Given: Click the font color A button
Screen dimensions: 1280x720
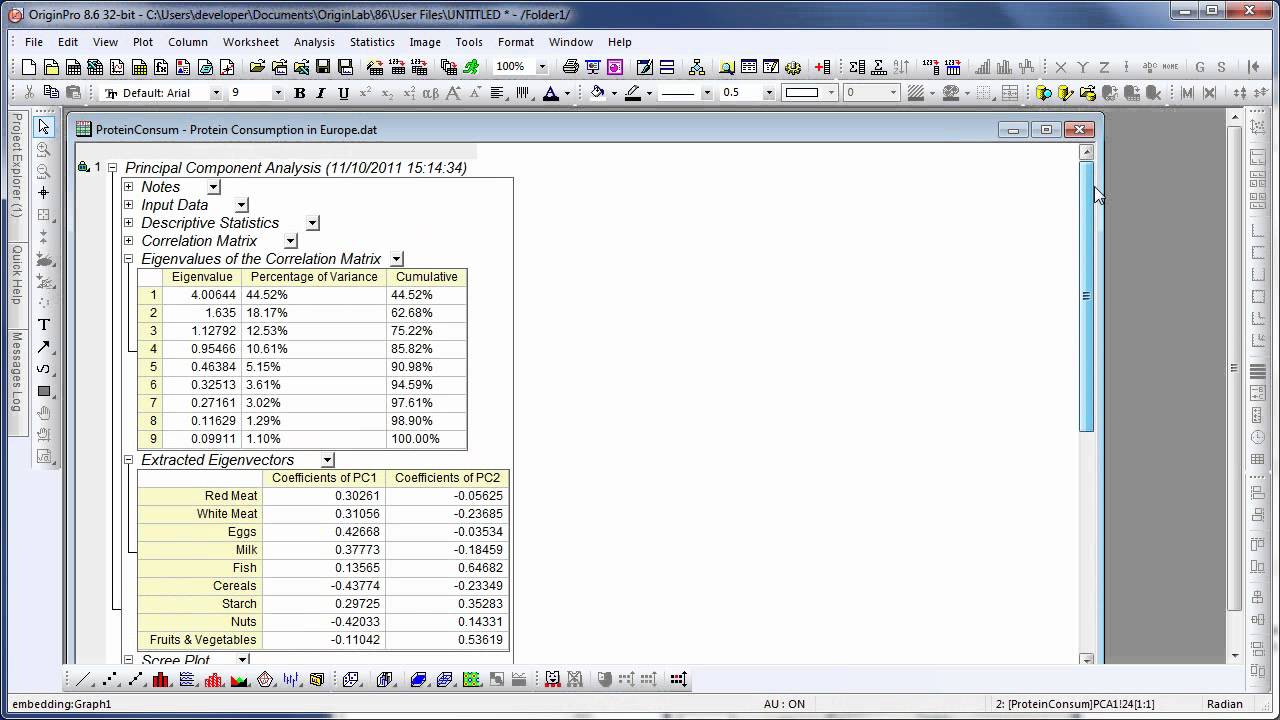Looking at the screenshot, I should (550, 93).
